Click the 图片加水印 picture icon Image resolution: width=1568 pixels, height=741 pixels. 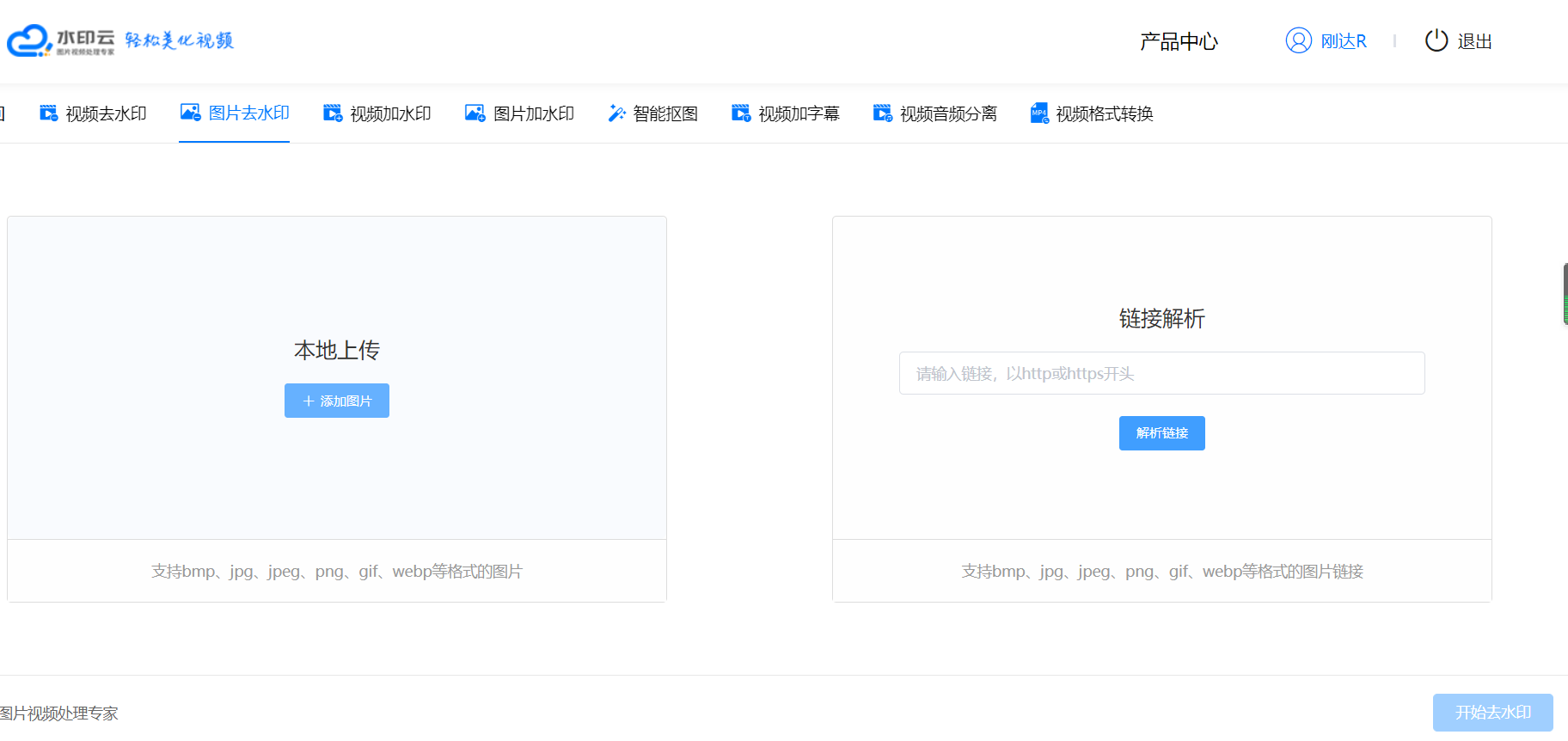475,113
